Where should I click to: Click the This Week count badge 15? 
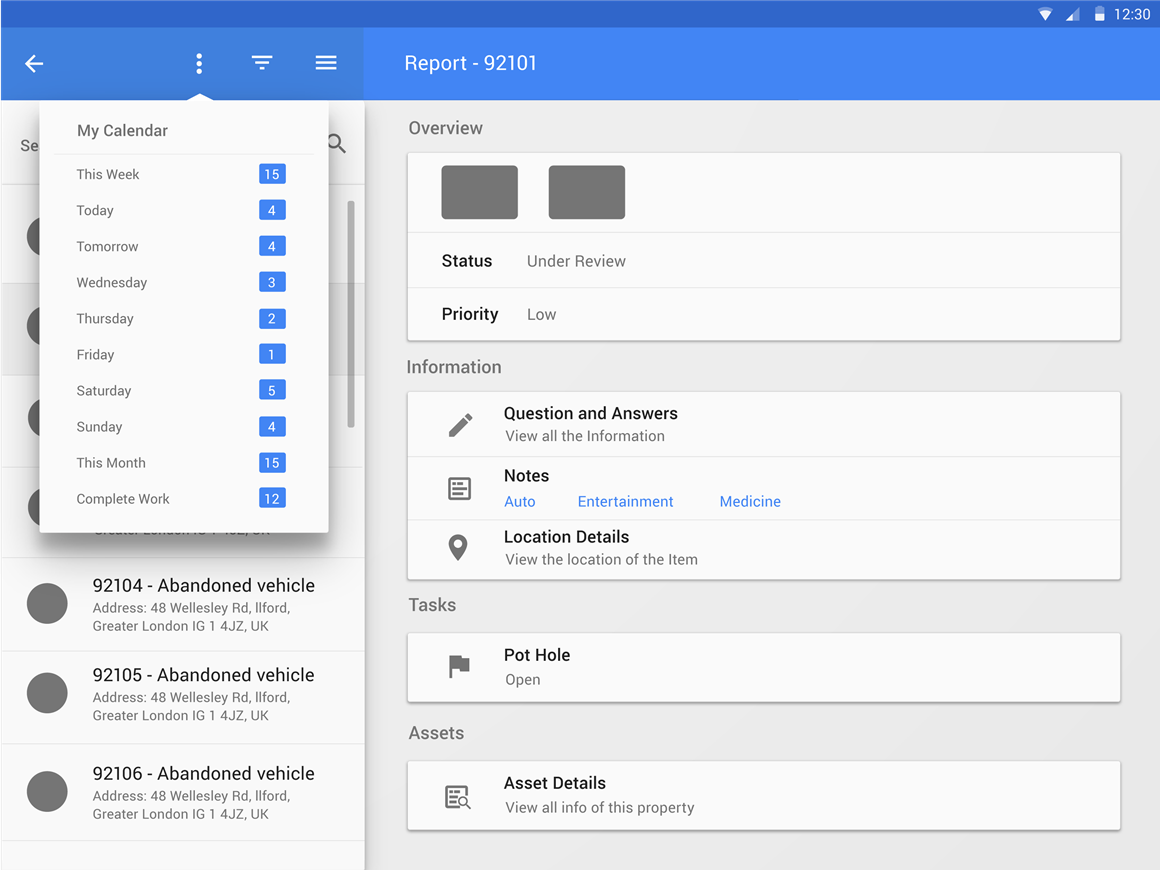[272, 175]
